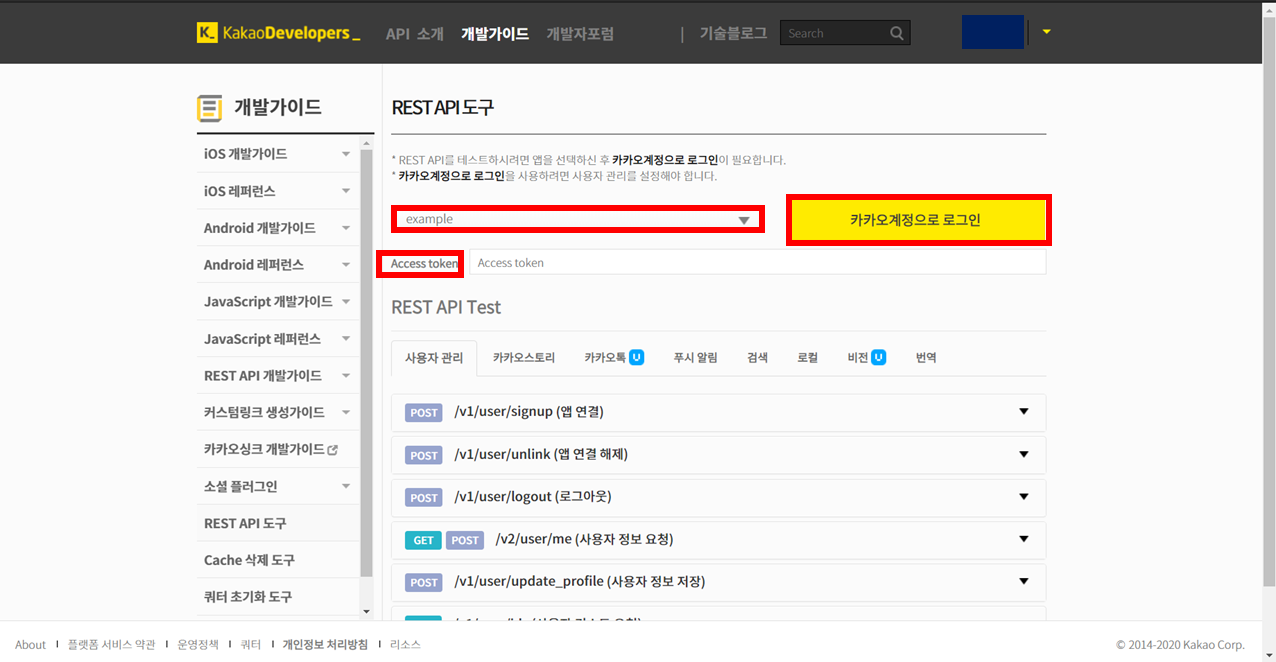Click the U badge on the 비전 tab
The width and height of the screenshot is (1276, 662).
tap(878, 357)
